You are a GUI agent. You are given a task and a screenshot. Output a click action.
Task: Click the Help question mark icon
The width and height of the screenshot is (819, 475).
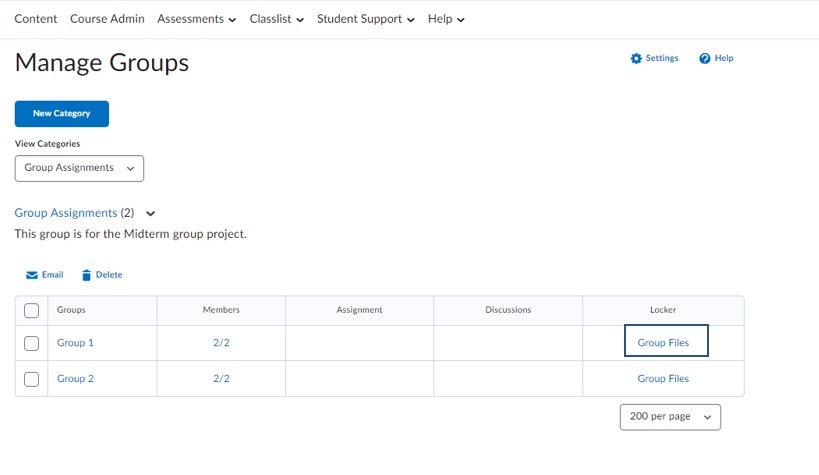pos(705,59)
